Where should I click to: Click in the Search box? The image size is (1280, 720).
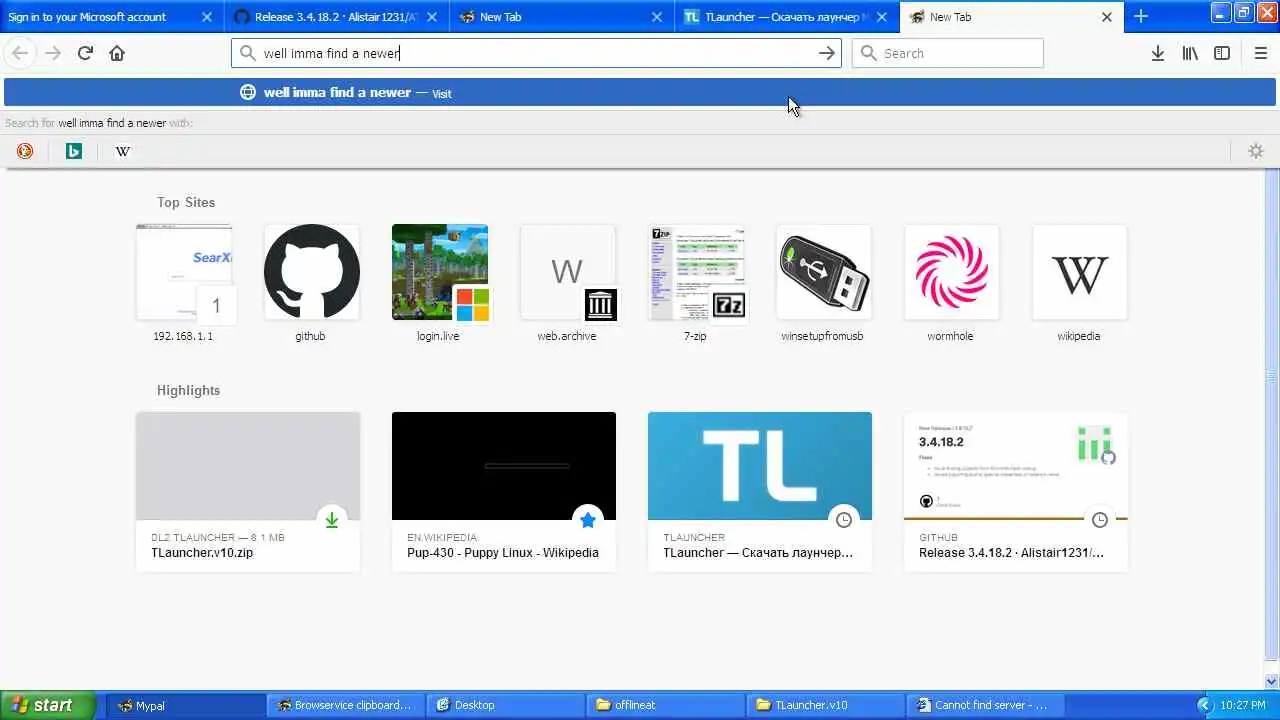click(x=947, y=53)
